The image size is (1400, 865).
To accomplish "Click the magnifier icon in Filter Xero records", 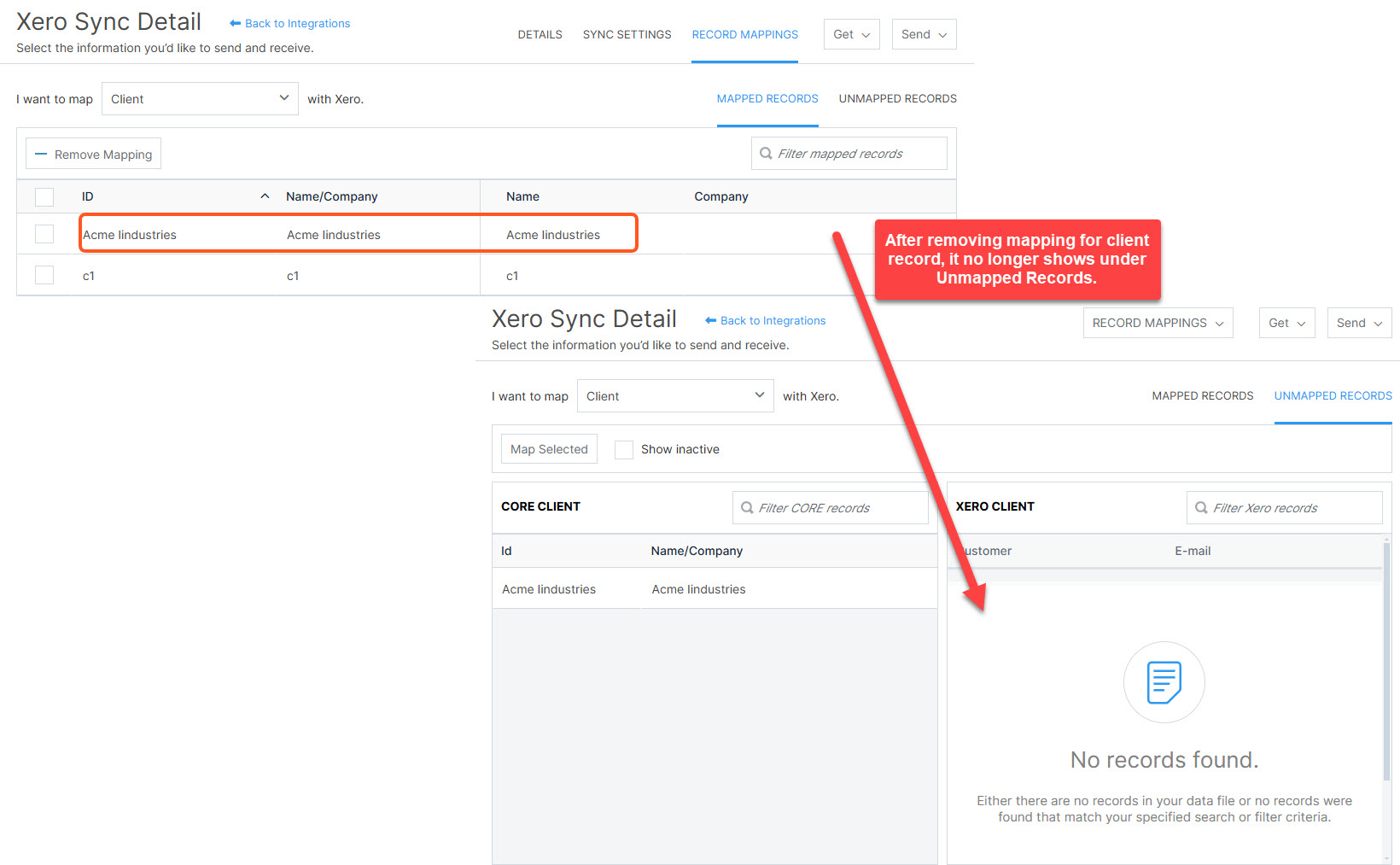I will point(1201,508).
